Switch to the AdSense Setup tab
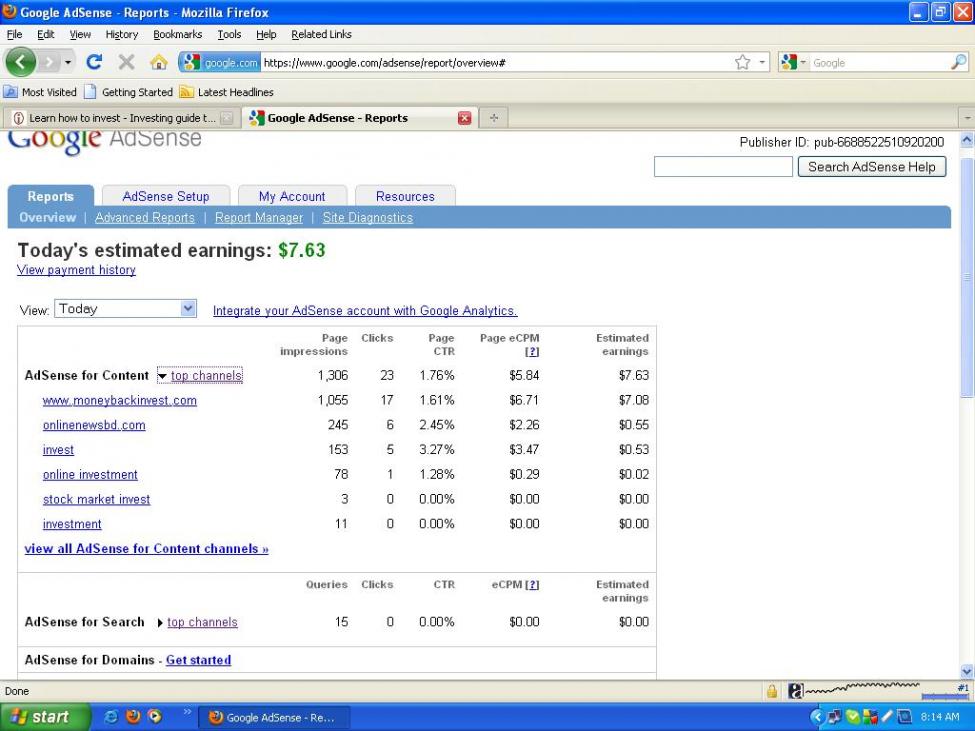975x731 pixels. pyautogui.click(x=165, y=197)
